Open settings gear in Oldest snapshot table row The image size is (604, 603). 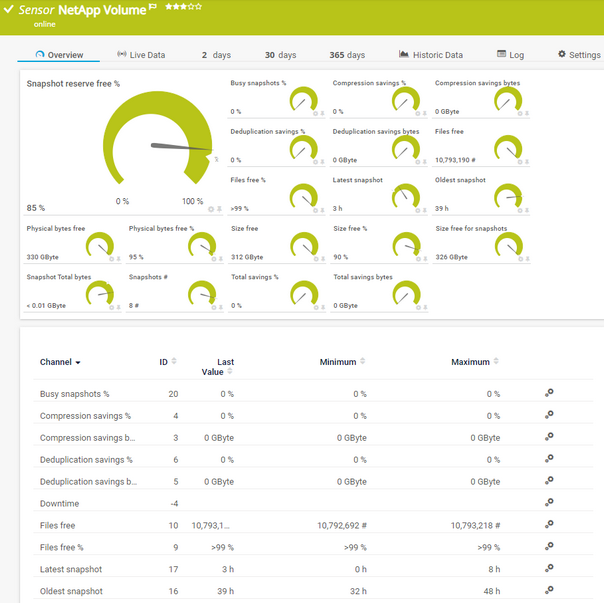[x=549, y=590]
